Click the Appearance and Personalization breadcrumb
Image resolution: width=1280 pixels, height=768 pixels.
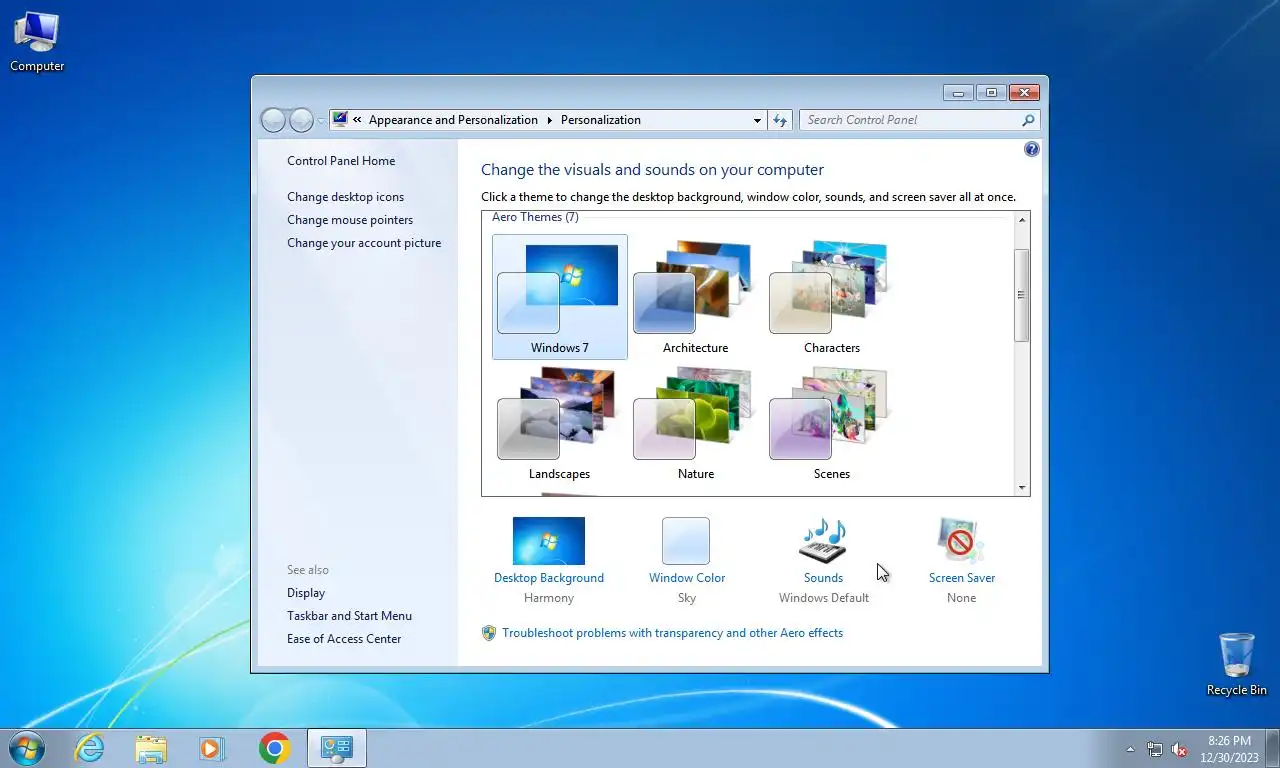tap(453, 120)
